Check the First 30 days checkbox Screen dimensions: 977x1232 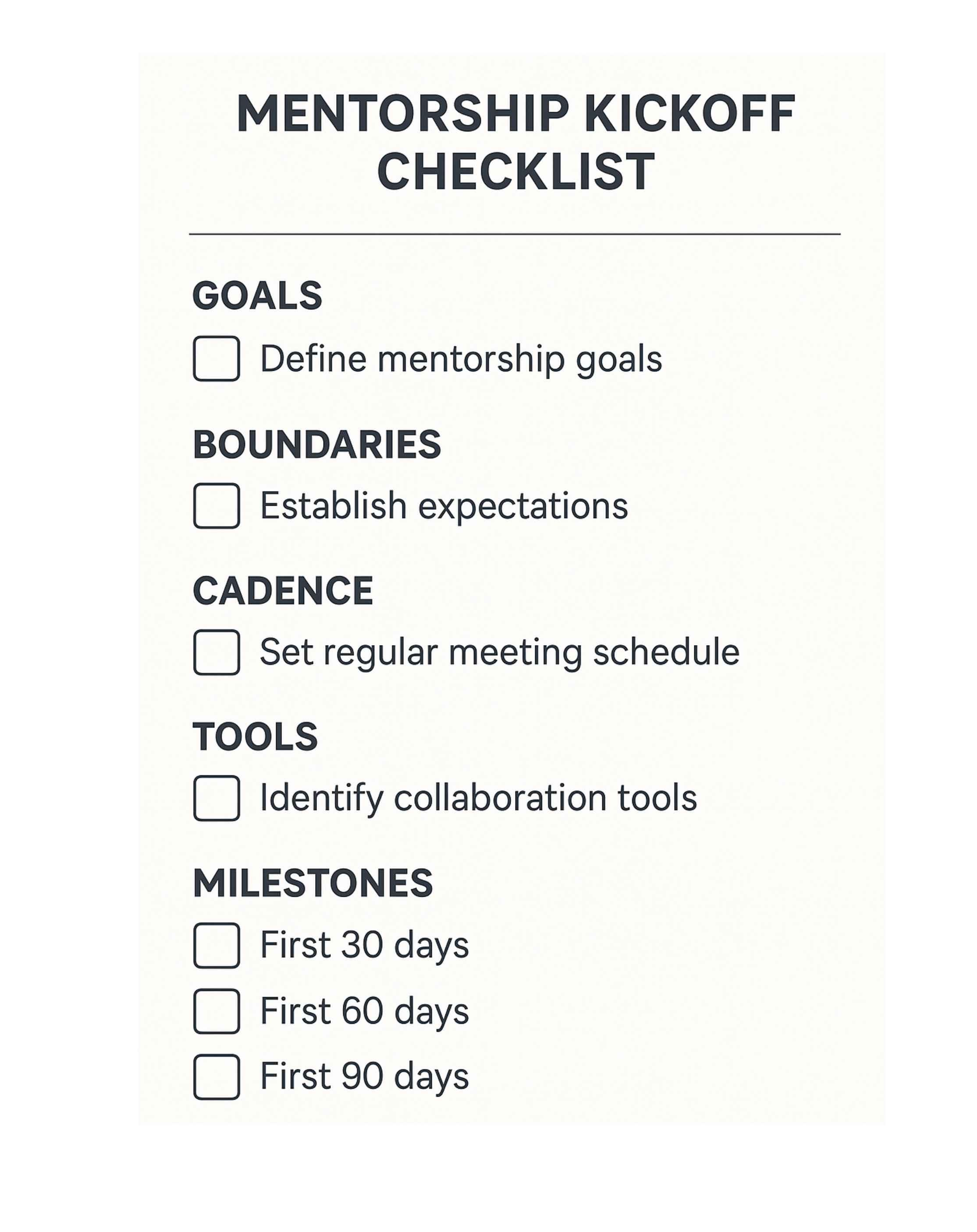[216, 946]
